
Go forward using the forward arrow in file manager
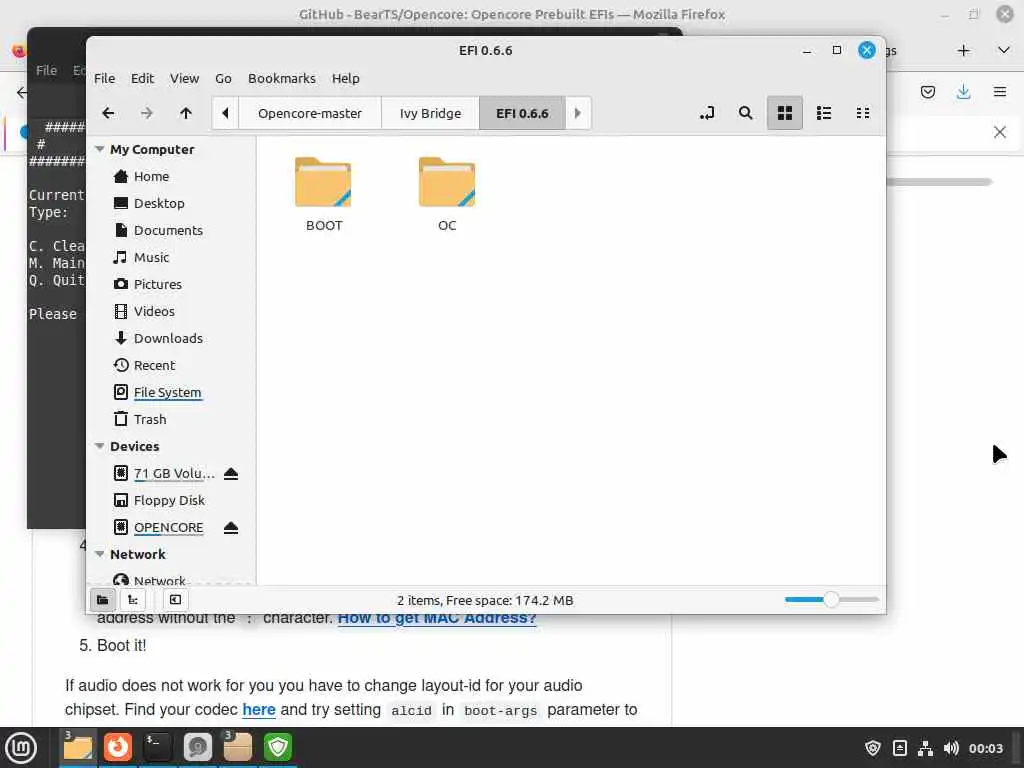click(147, 113)
